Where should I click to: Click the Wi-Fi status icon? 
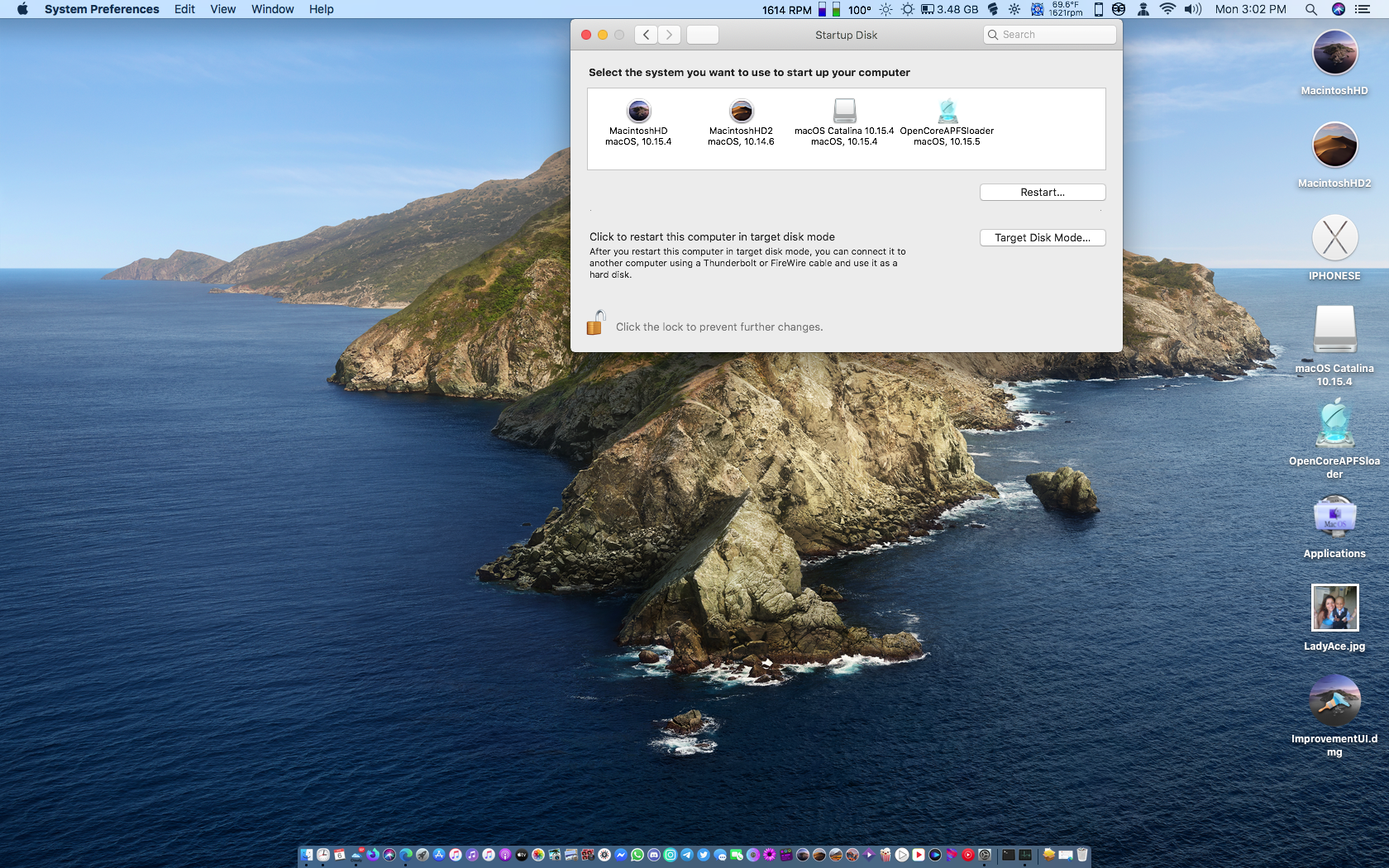click(1167, 9)
